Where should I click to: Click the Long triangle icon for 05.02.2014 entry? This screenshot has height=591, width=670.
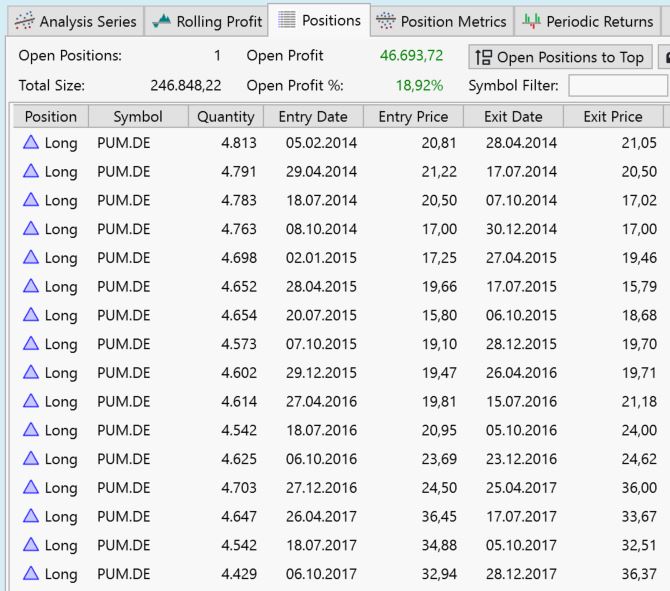point(29,143)
